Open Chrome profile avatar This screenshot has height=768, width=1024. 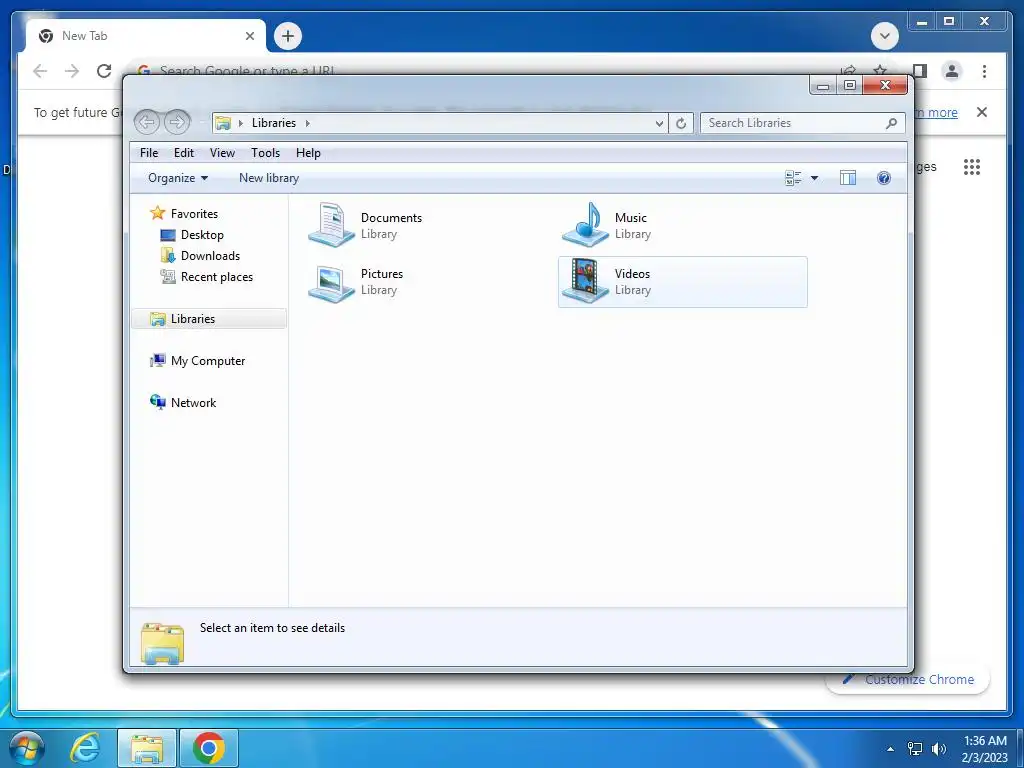[x=952, y=71]
